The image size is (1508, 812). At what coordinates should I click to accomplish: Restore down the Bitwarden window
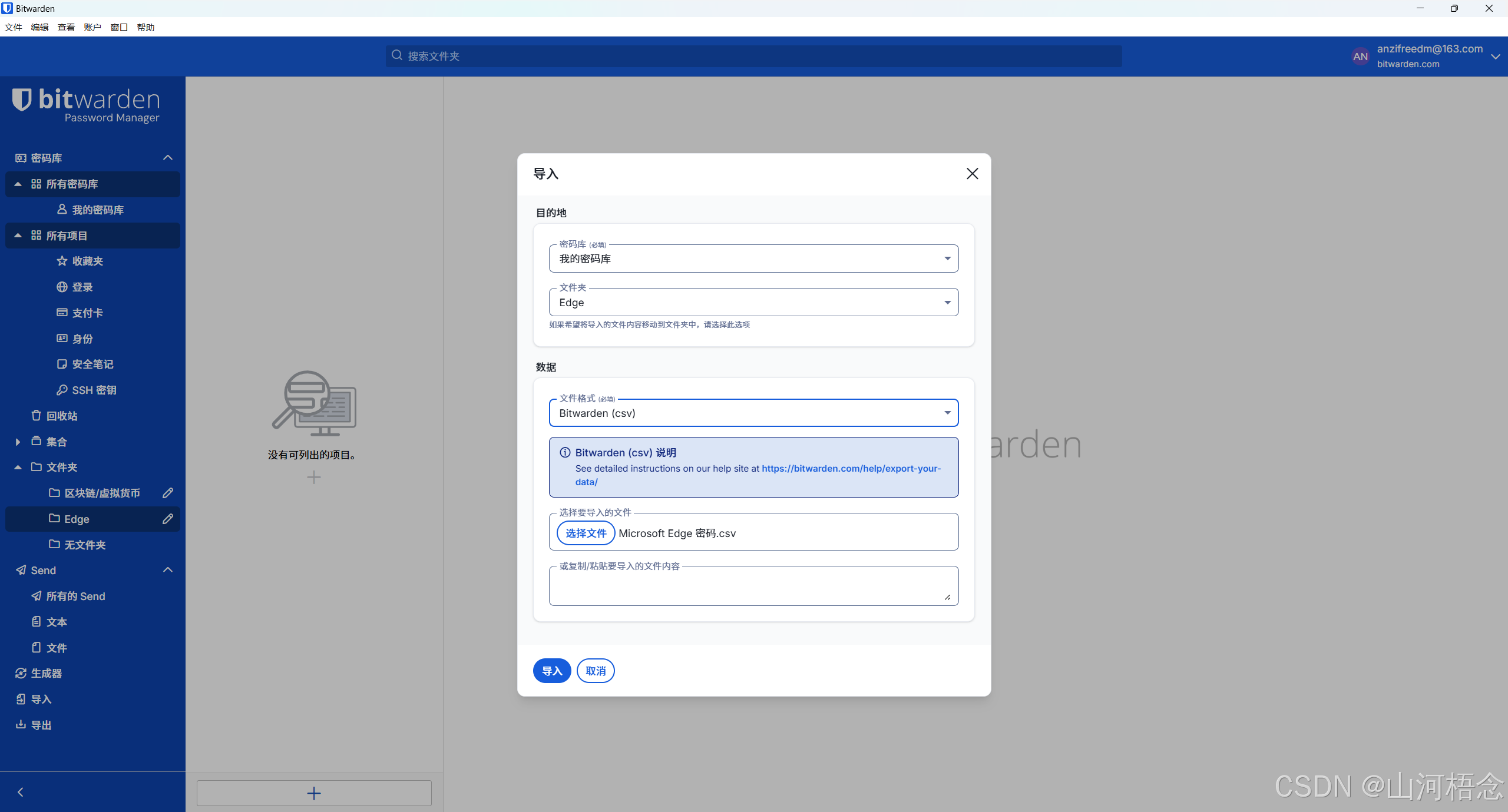1454,8
